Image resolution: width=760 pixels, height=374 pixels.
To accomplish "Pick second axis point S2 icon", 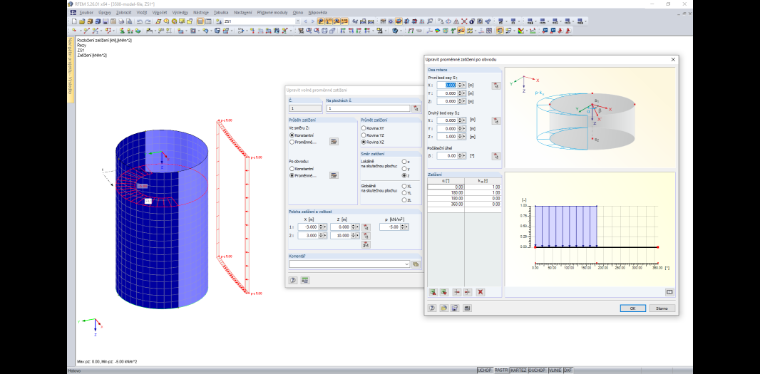I will tap(496, 121).
